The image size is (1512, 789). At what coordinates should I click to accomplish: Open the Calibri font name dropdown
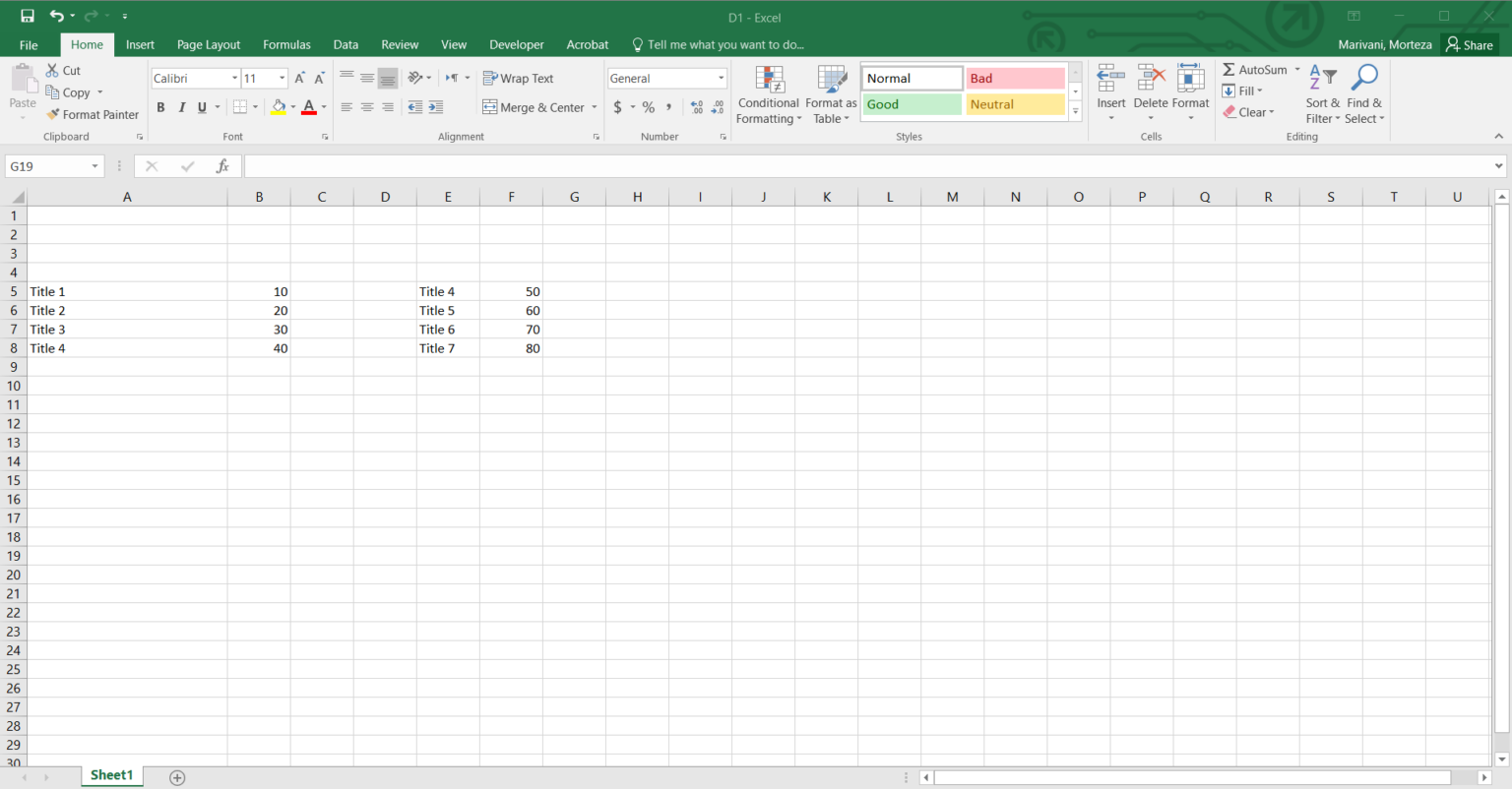pos(234,78)
